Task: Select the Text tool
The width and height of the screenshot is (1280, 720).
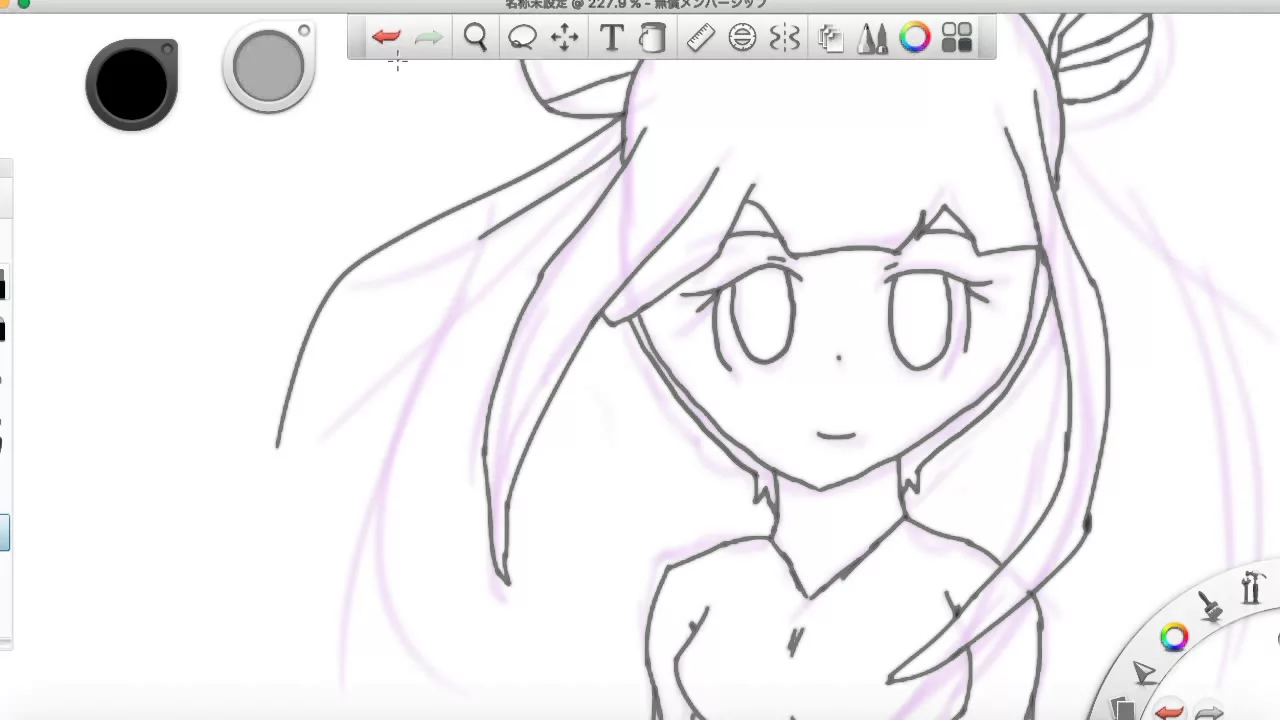Action: [x=611, y=38]
